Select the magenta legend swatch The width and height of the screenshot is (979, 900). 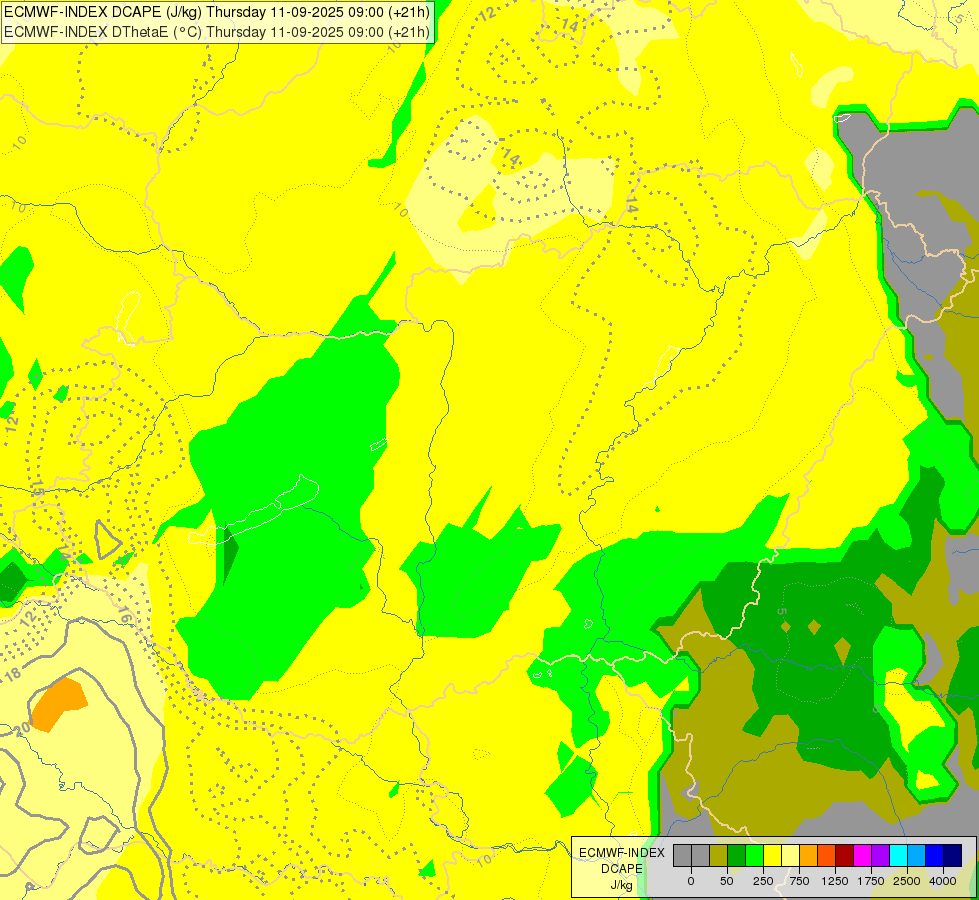point(862,855)
